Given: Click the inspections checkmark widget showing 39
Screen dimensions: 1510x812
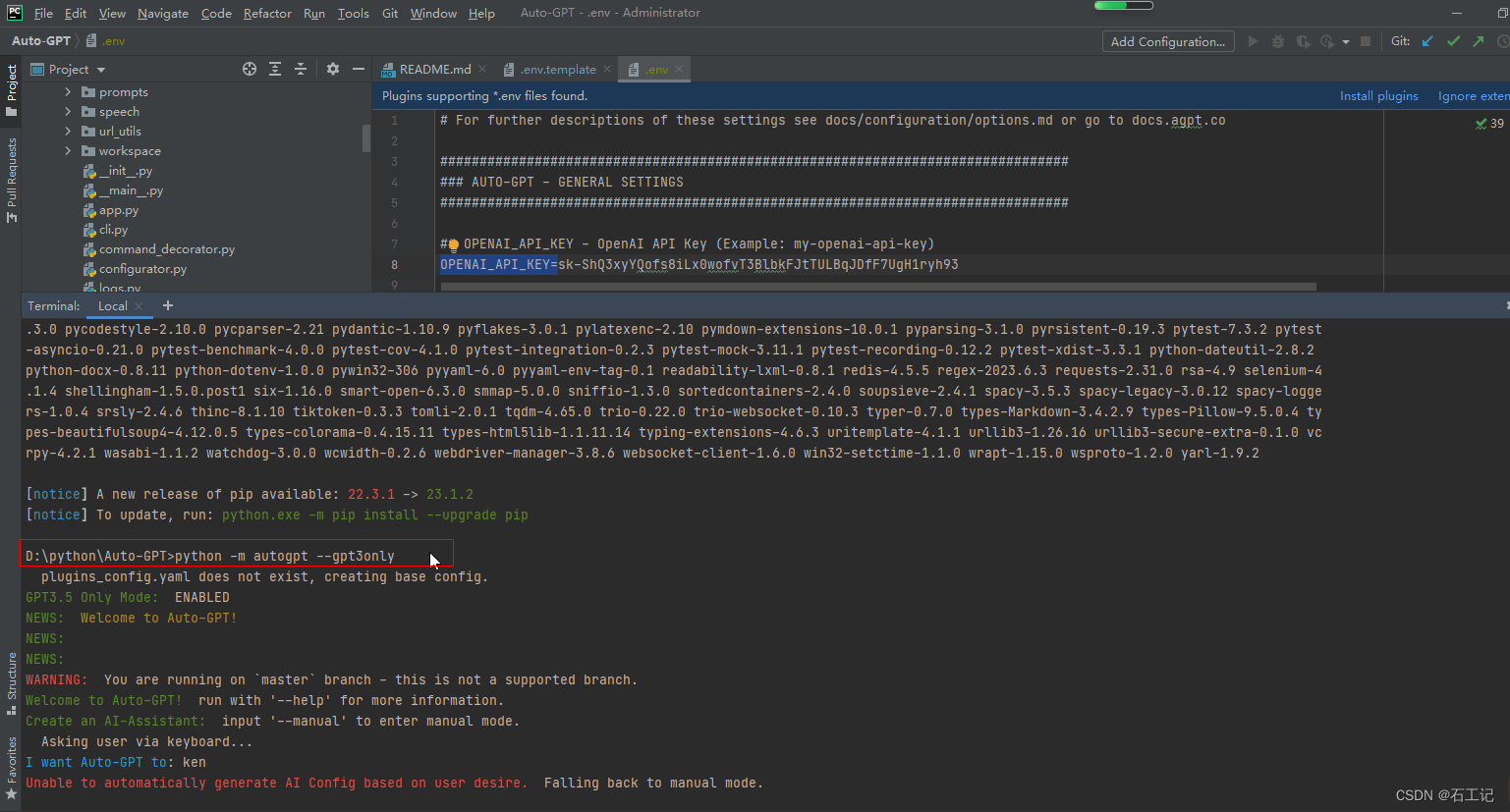Looking at the screenshot, I should (1489, 123).
